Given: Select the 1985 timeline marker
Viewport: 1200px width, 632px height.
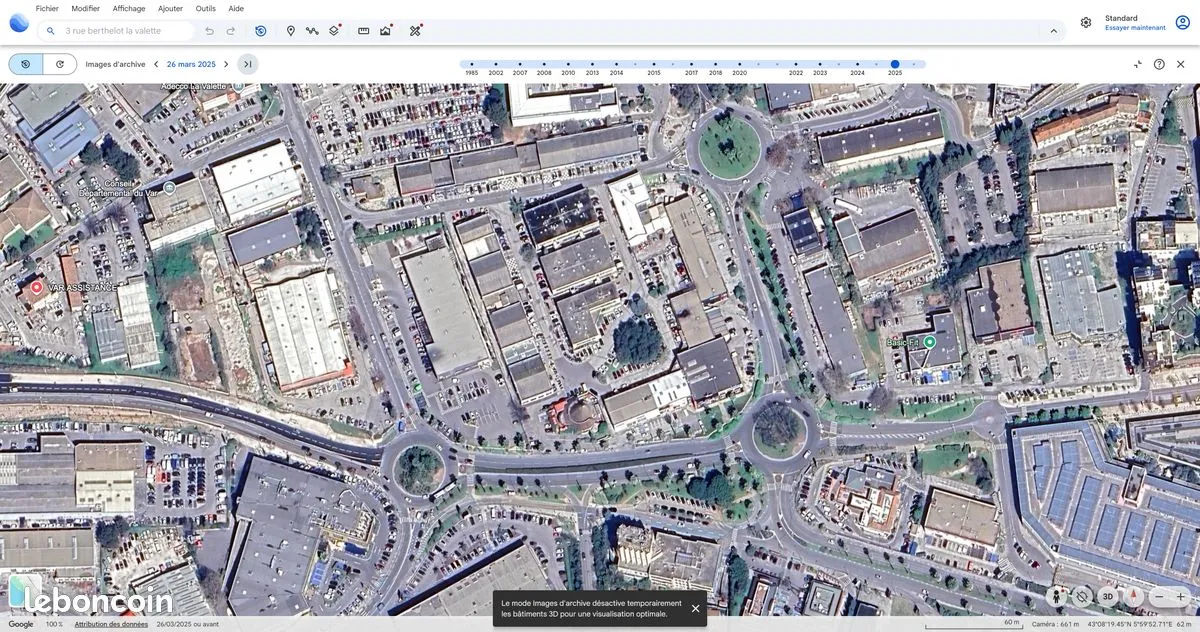Looking at the screenshot, I should (x=472, y=64).
